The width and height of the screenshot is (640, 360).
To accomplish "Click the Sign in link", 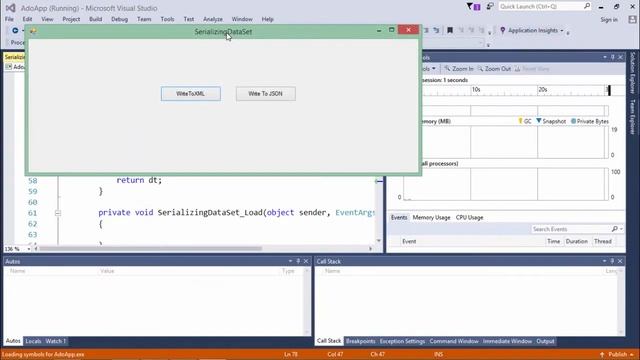I will pyautogui.click(x=609, y=20).
